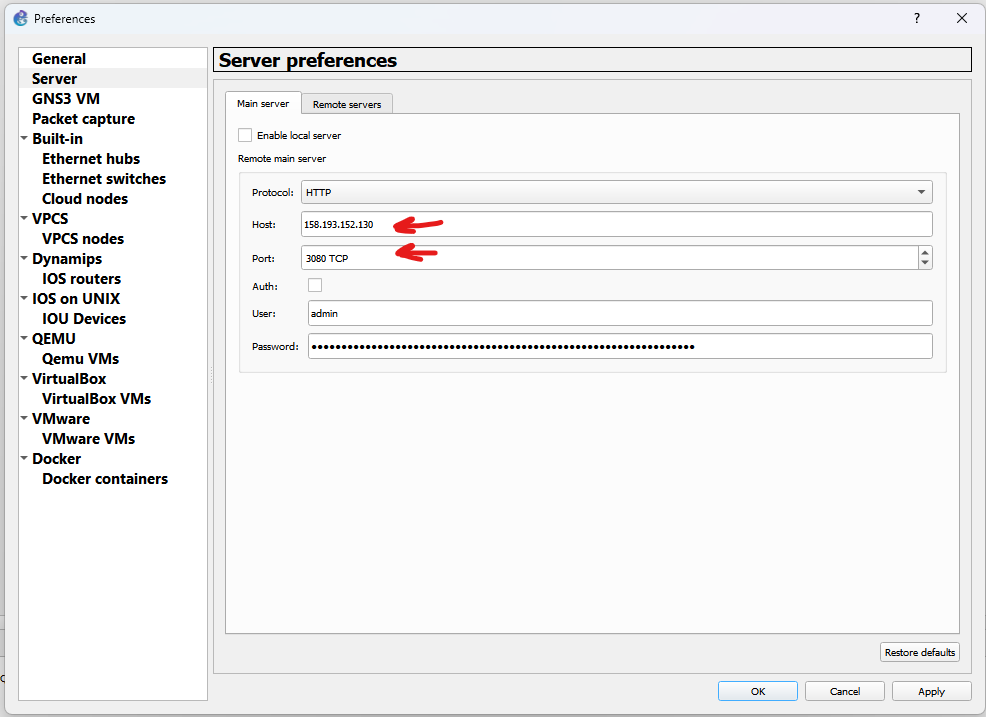
Task: Select Server in the preferences list
Action: (55, 79)
